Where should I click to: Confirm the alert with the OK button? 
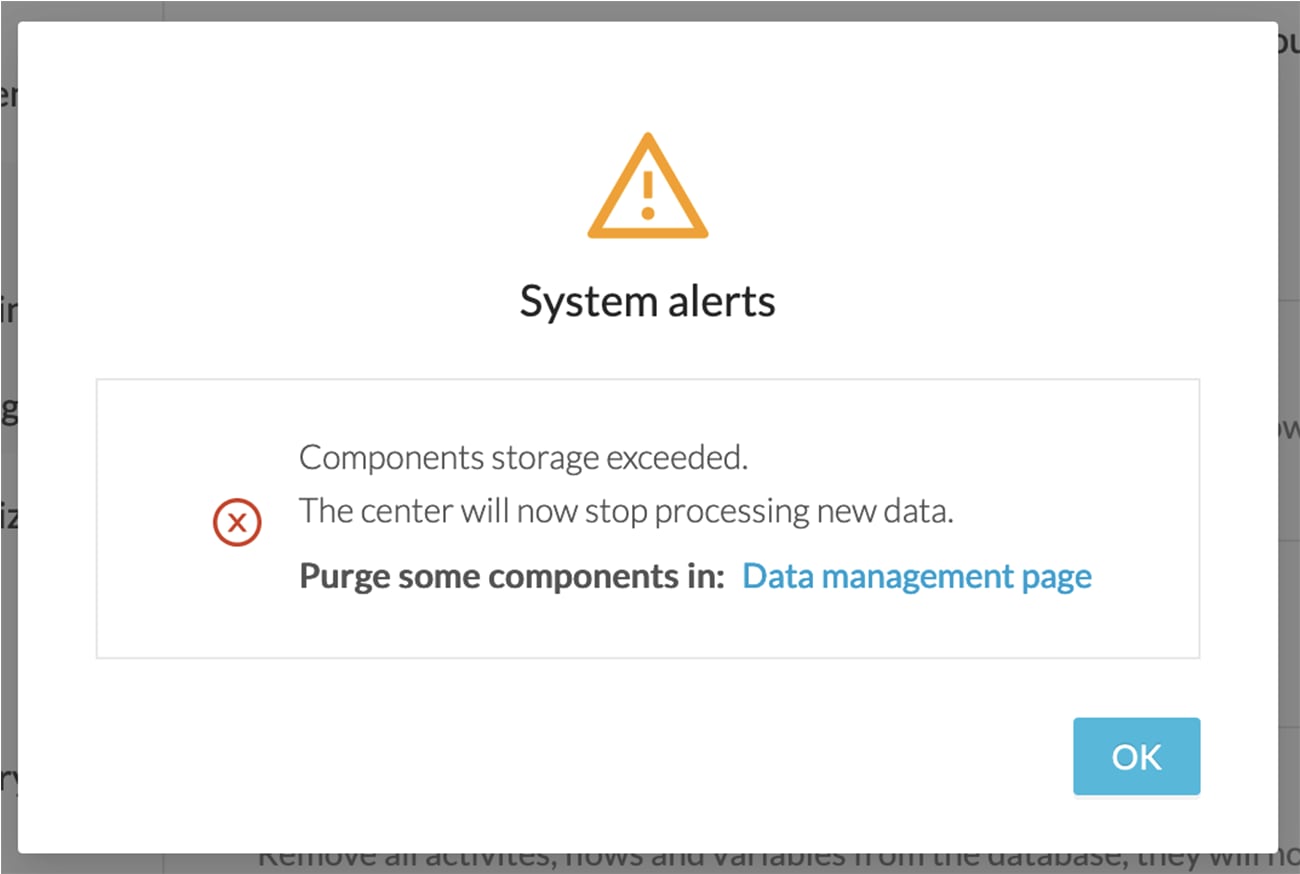(1137, 756)
